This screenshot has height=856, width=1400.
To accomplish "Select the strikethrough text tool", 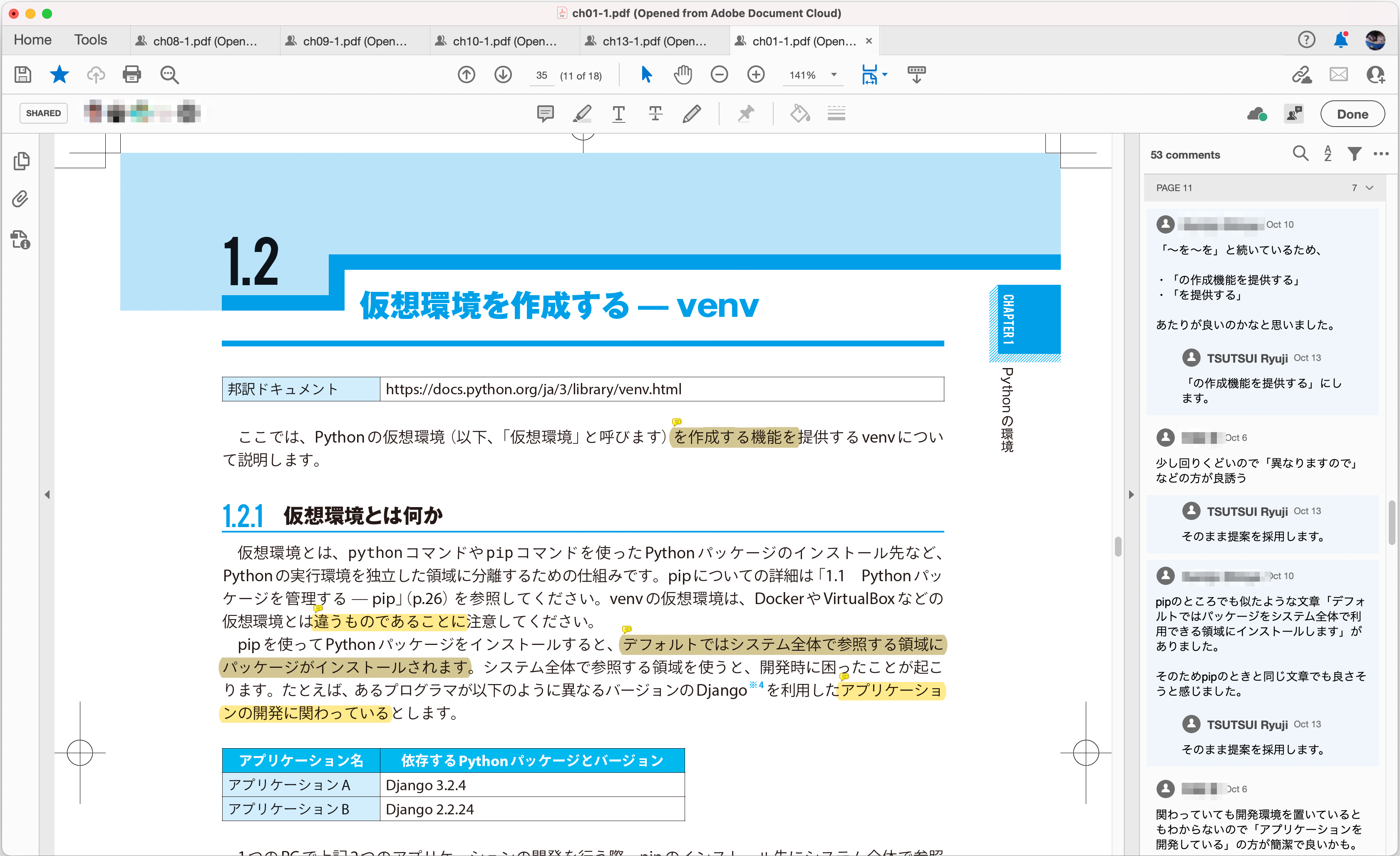I will pyautogui.click(x=655, y=113).
